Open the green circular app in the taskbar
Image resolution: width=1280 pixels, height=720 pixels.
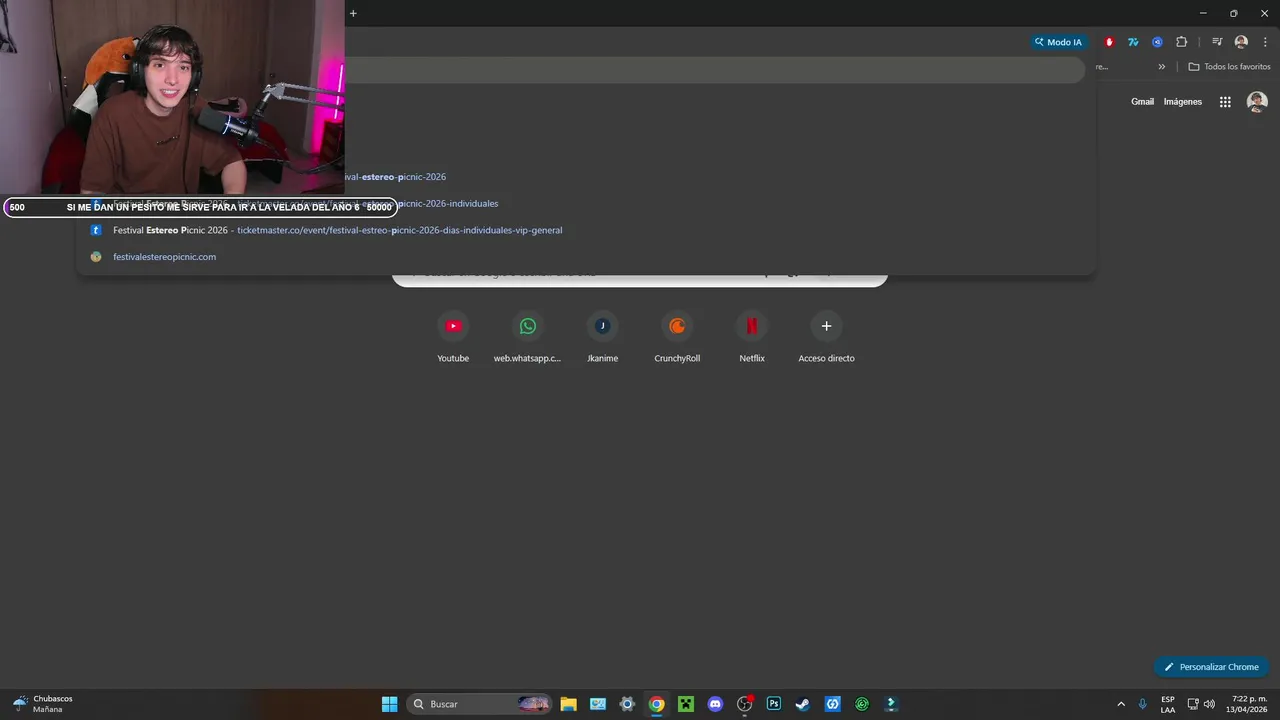point(862,704)
